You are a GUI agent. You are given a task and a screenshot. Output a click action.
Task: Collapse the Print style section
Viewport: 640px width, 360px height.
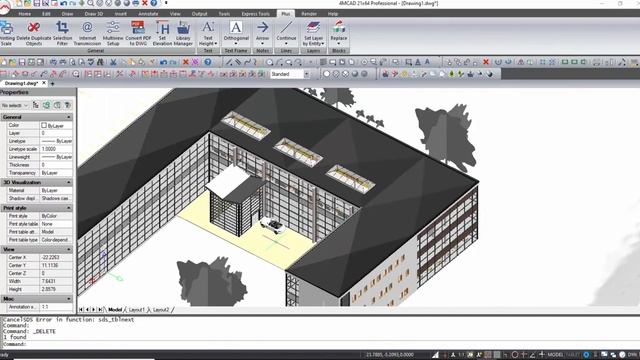(69, 208)
